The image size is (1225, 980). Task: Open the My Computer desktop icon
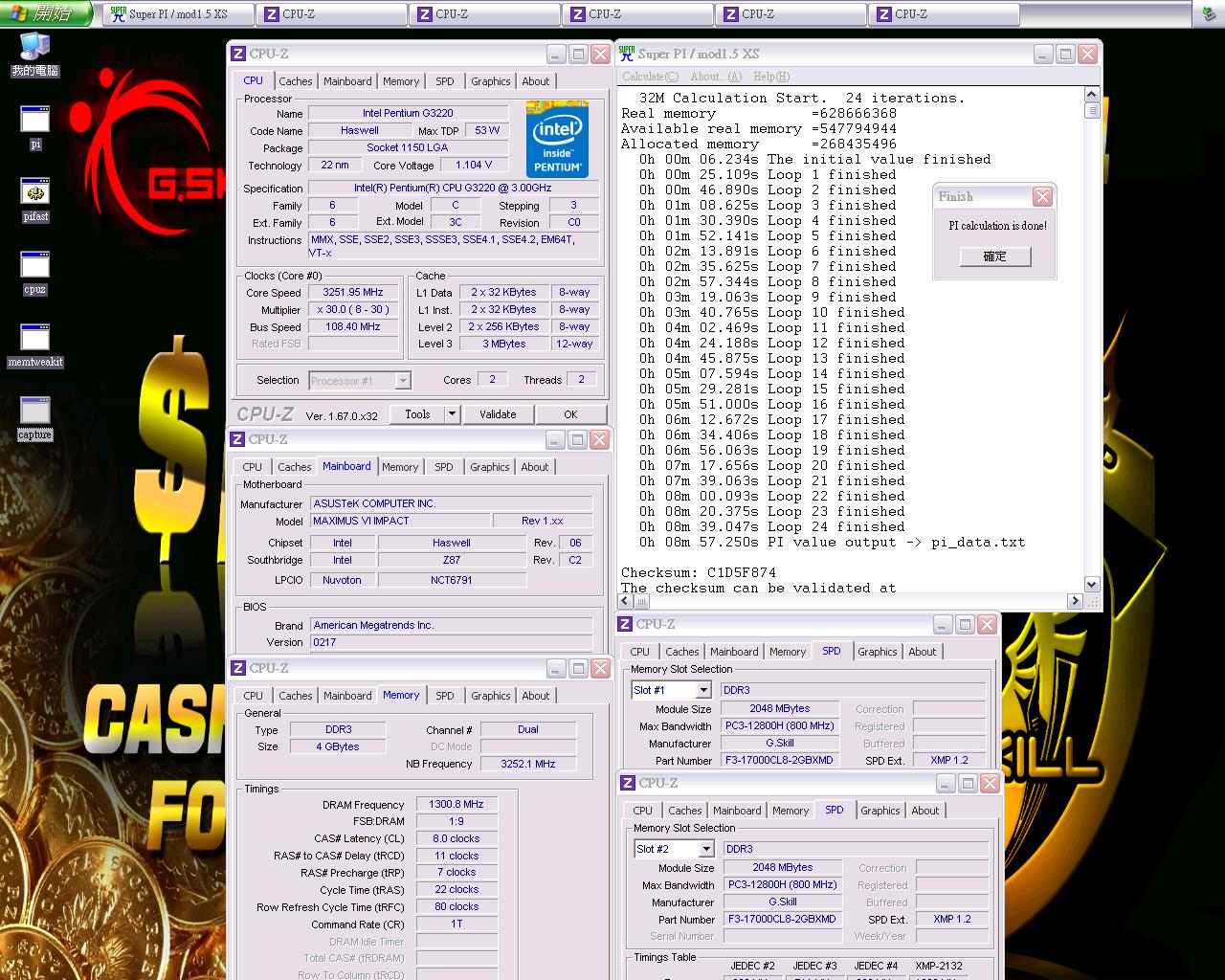click(x=34, y=55)
